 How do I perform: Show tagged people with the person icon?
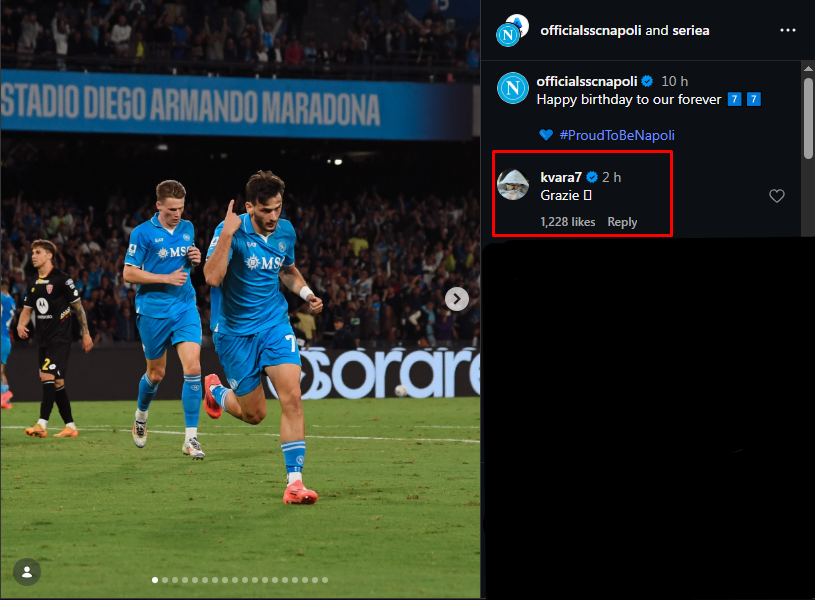coord(27,572)
